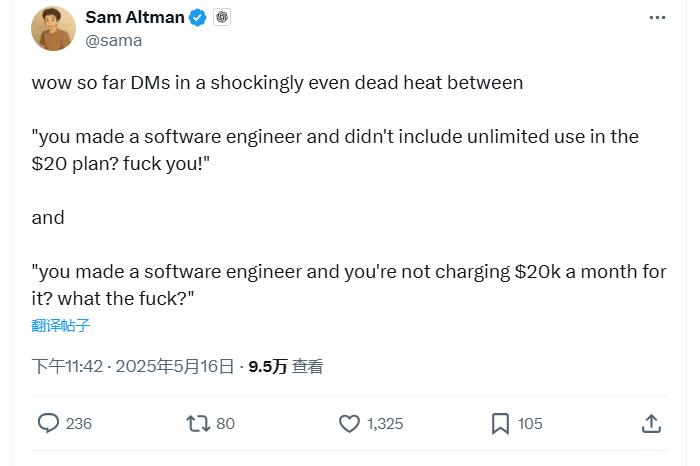Click the 2025年5月16日 date
700x466 pixels.
point(175,366)
